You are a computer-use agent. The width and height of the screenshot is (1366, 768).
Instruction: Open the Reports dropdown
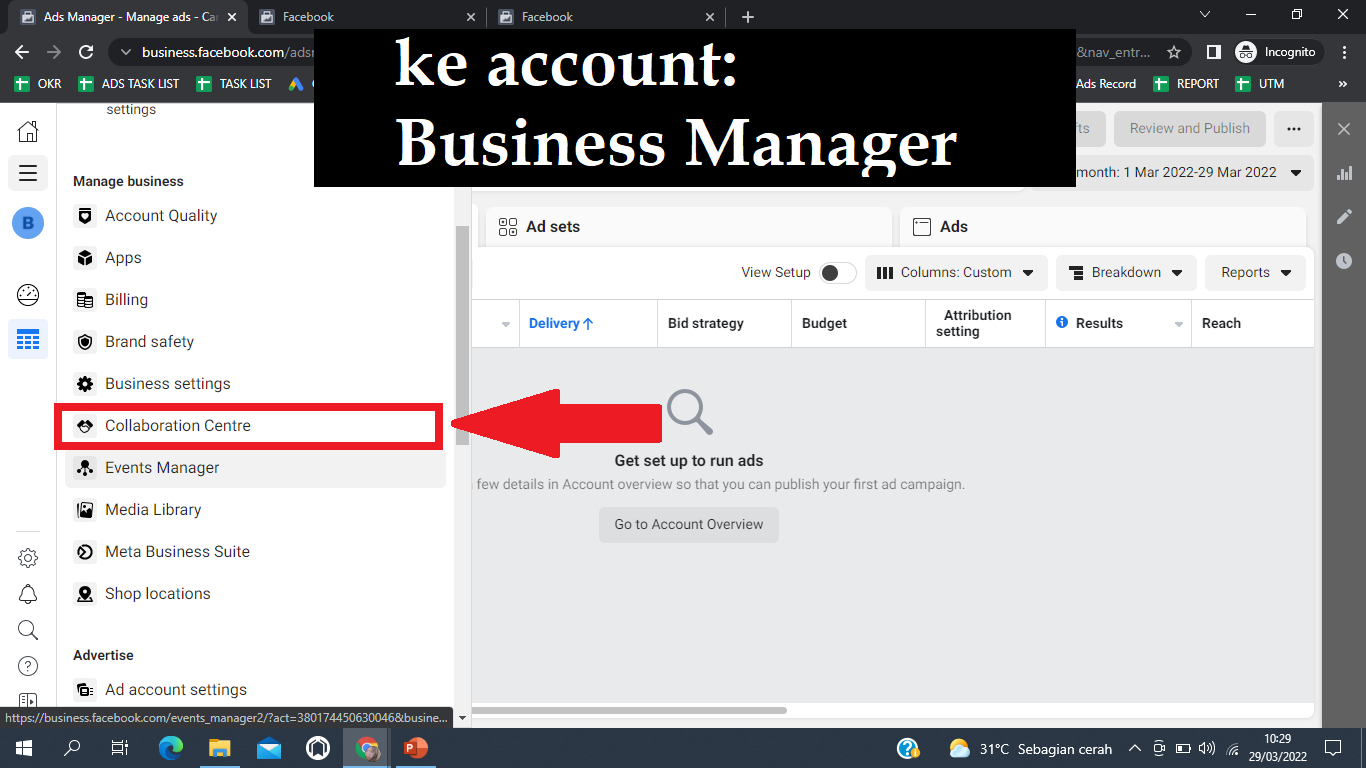point(1255,272)
